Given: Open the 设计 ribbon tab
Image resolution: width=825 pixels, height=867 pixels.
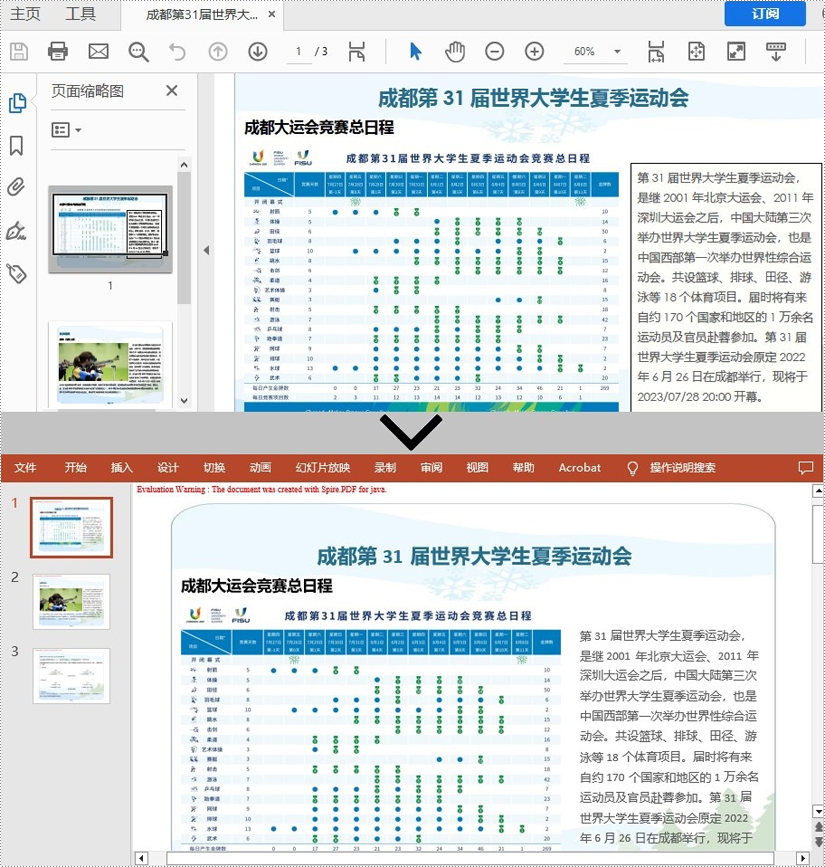Looking at the screenshot, I should [x=168, y=468].
